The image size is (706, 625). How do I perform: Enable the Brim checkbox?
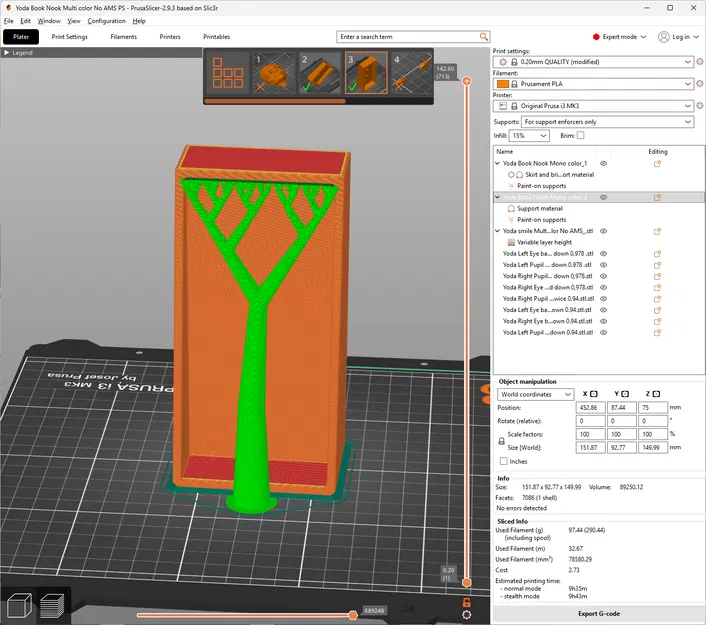click(580, 135)
